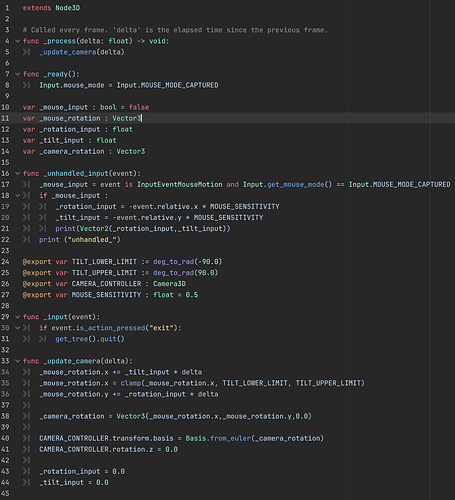Click 'Input.MOUSE_MODE_CAPTURED' on line 8
Image resolution: width=455 pixels, height=500 pixels.
click(x=167, y=85)
